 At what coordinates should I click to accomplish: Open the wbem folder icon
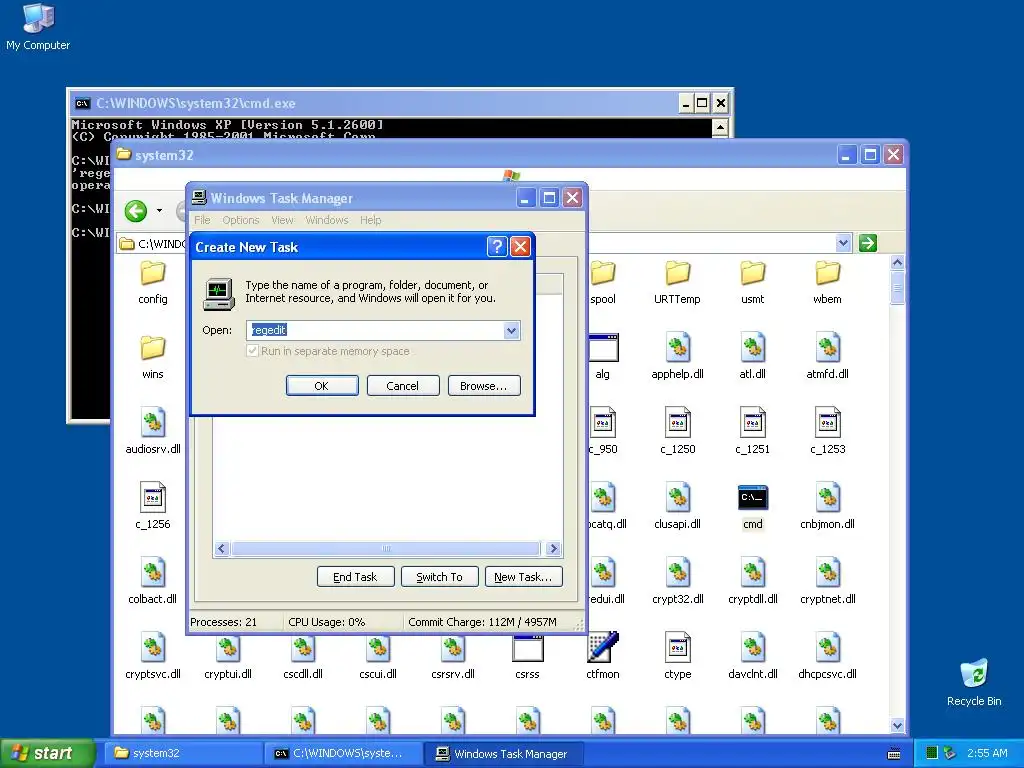point(828,274)
